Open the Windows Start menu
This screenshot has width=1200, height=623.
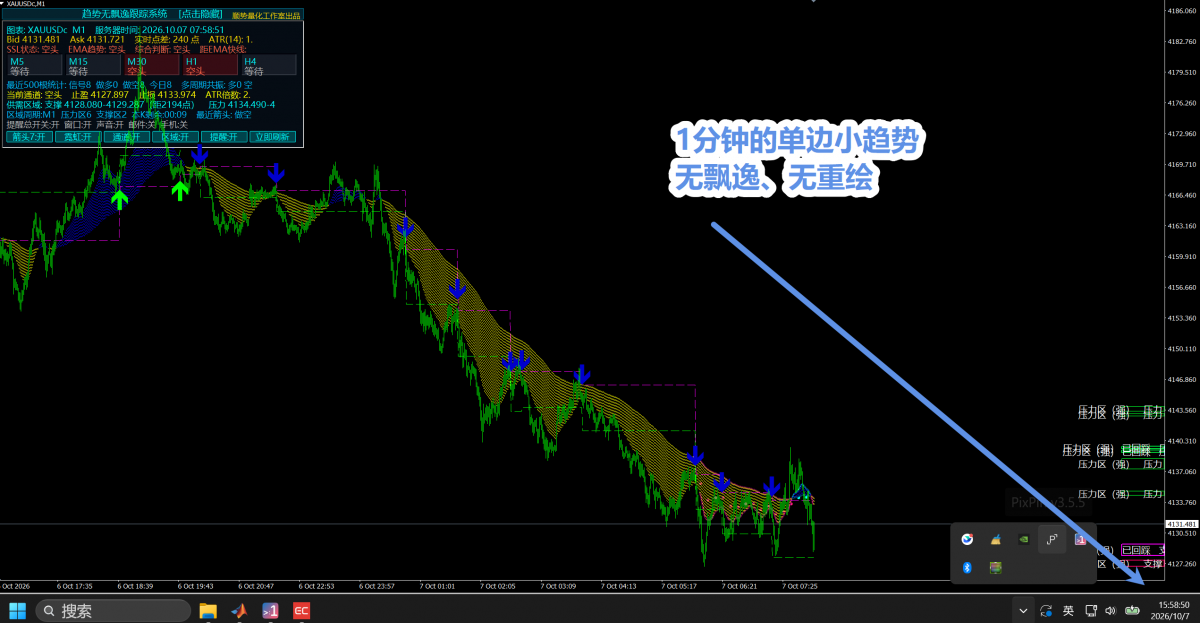pos(17,610)
